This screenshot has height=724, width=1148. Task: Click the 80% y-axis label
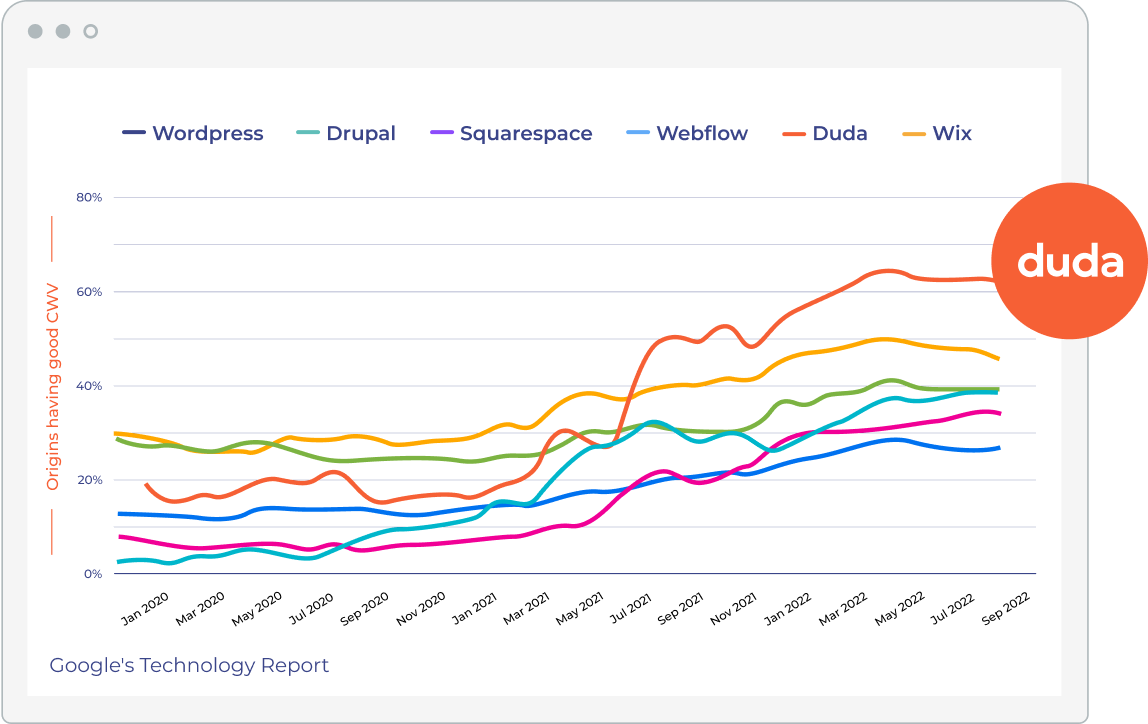click(89, 197)
